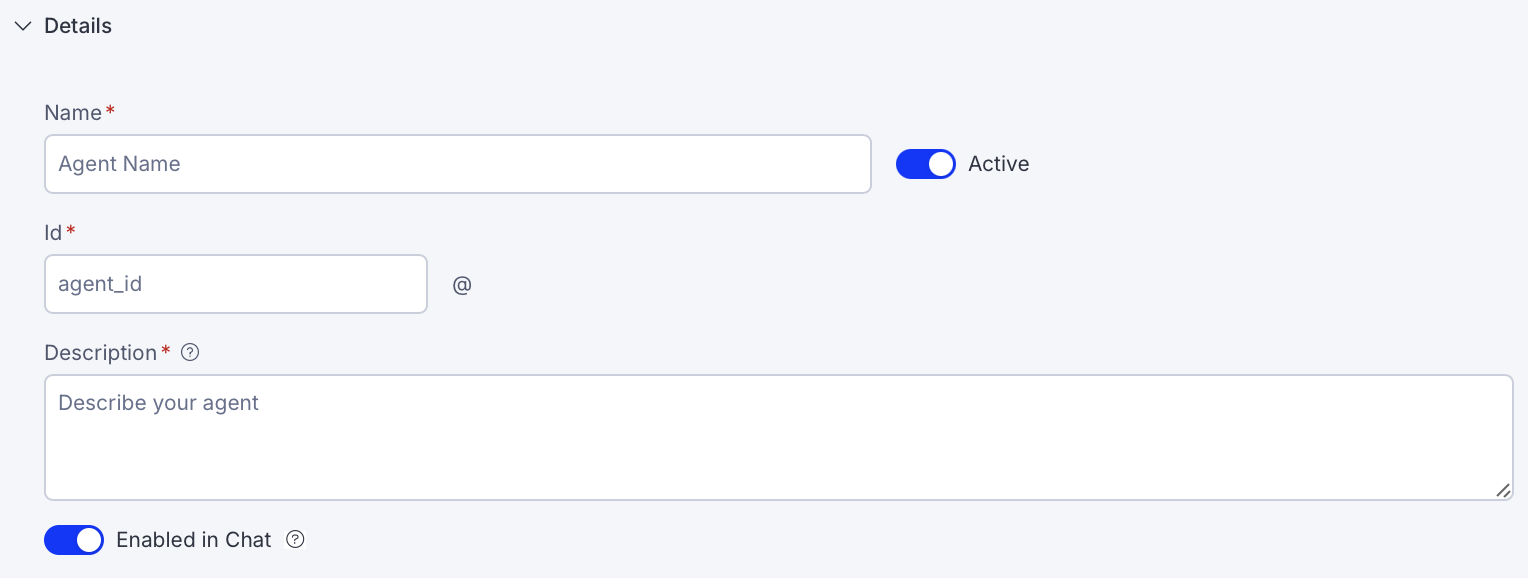The height and width of the screenshot is (578, 1528).
Task: Click the Name field label
Action: click(73, 113)
